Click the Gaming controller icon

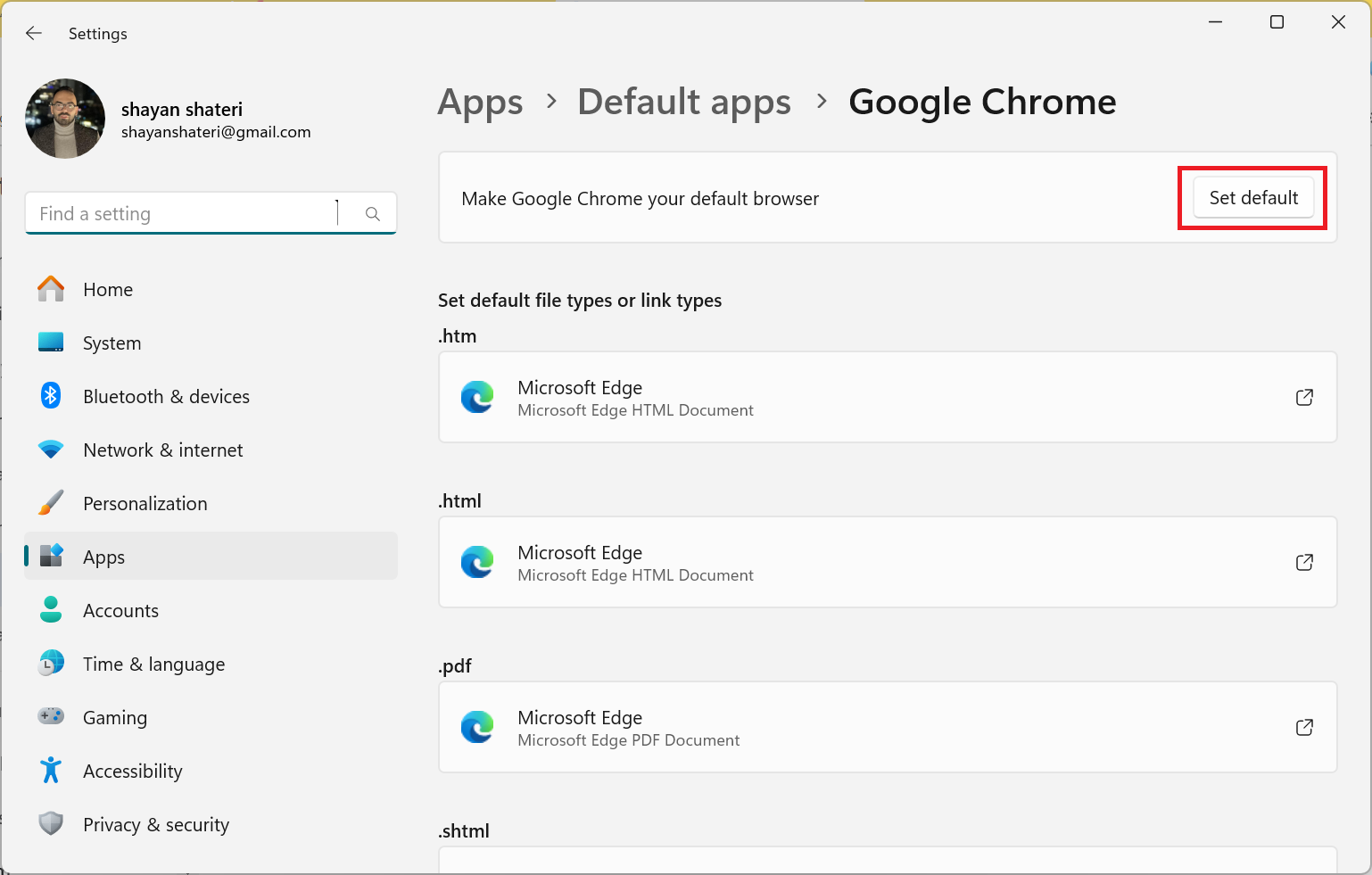tap(51, 716)
